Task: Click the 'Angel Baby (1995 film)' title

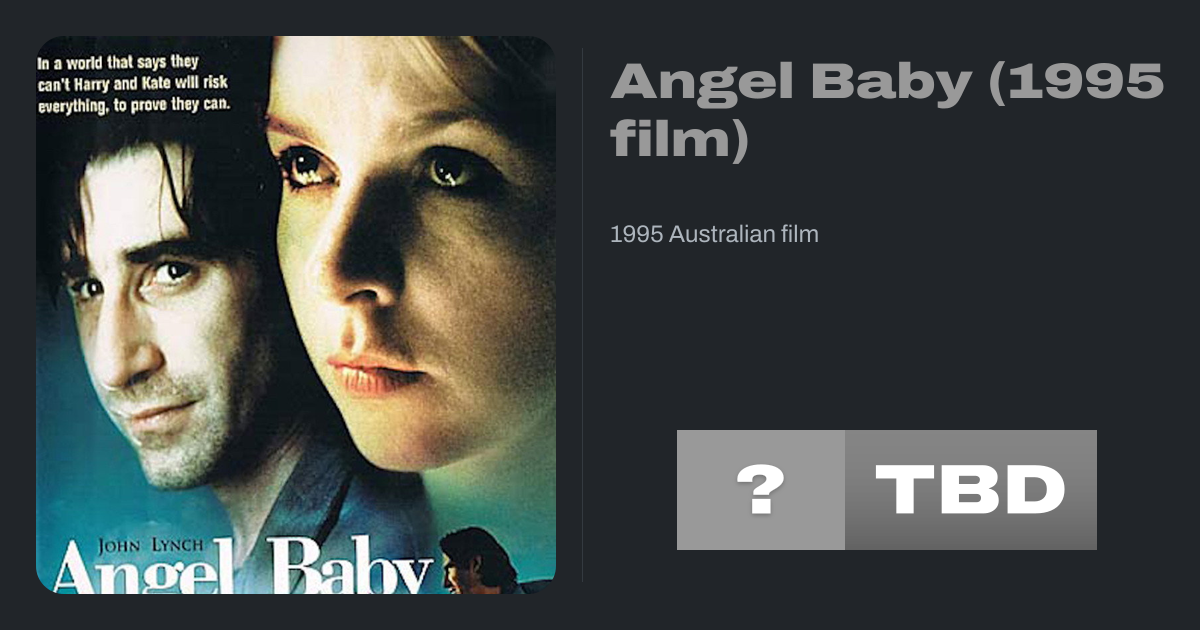Action: point(887,109)
